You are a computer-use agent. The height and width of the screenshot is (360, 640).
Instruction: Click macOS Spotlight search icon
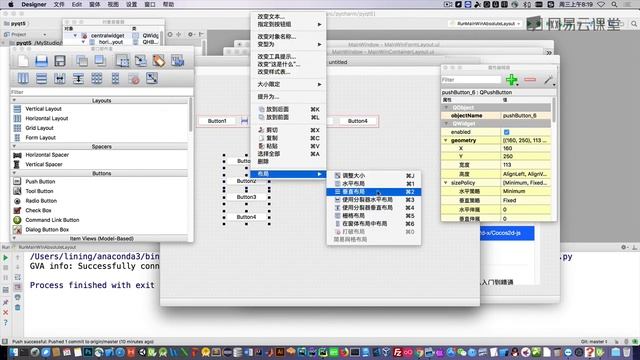614,4
